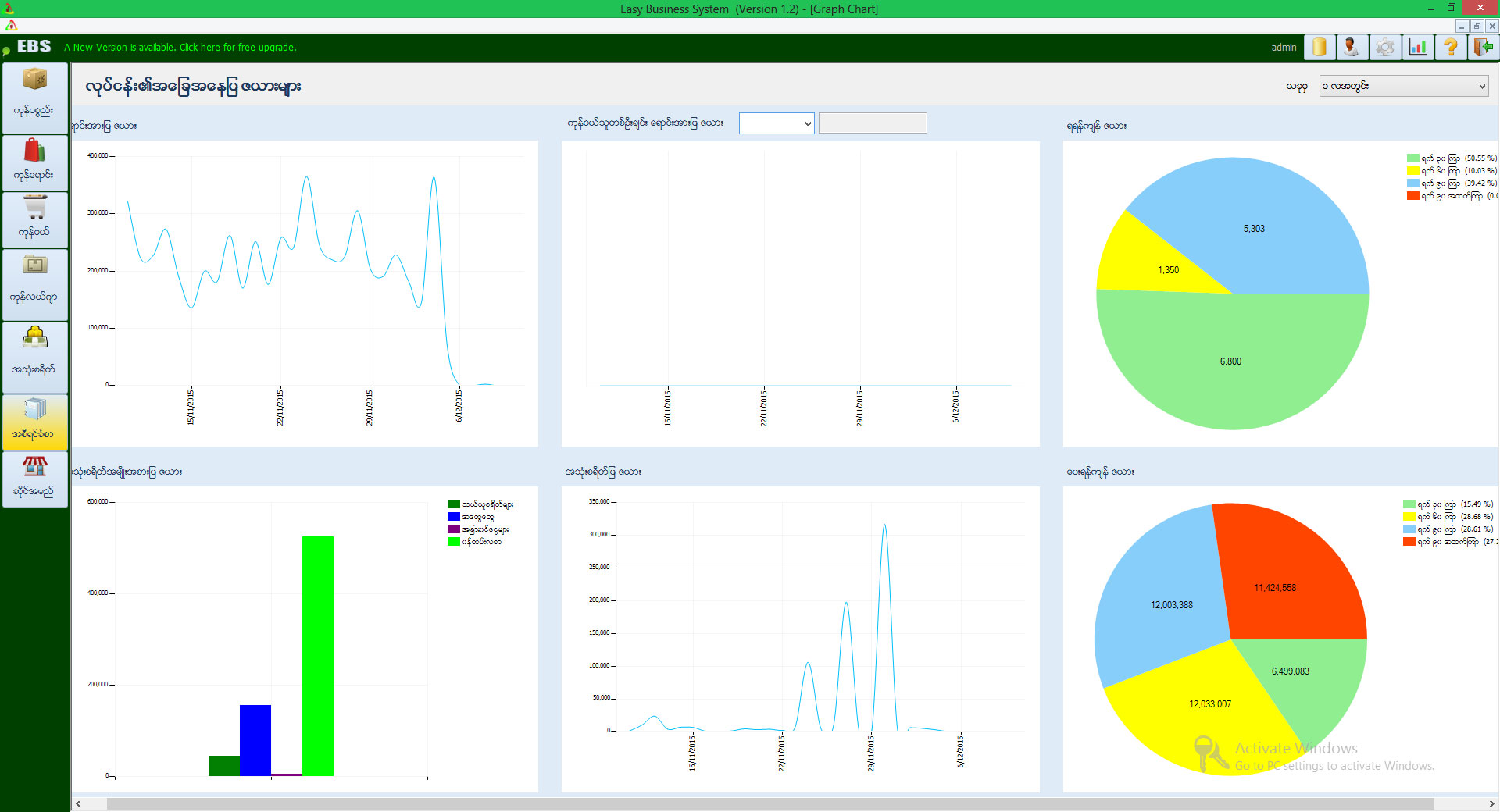Close the inner Graph Chart child window
Image resolution: width=1500 pixels, height=812 pixels.
pos(1491,26)
